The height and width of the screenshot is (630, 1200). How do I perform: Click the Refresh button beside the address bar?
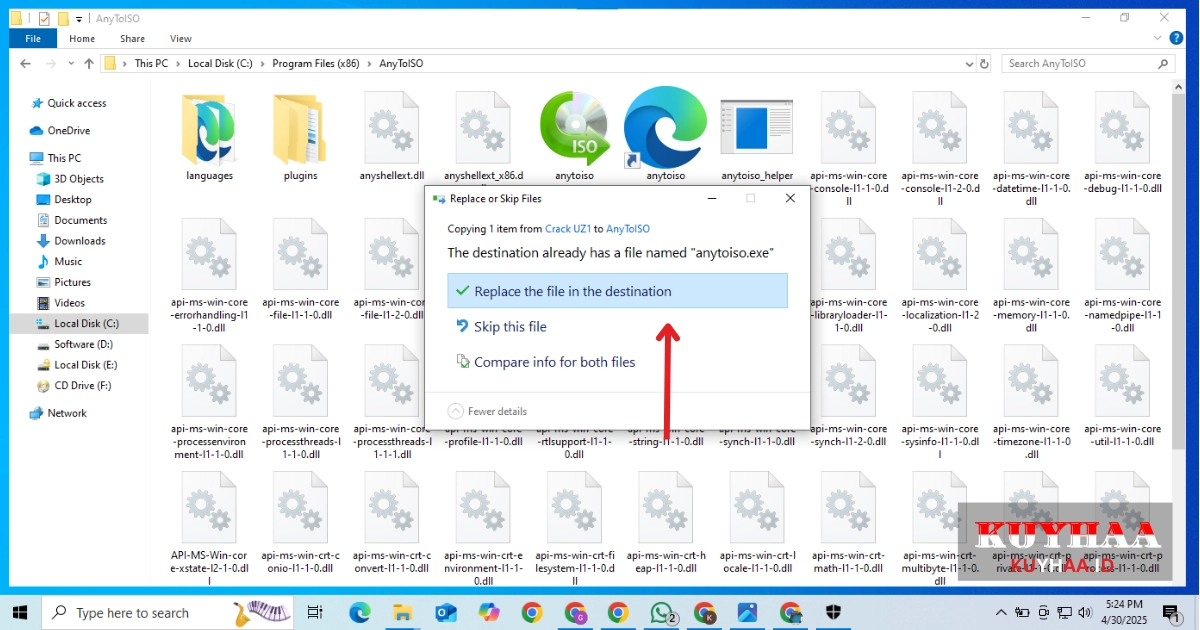[x=985, y=63]
